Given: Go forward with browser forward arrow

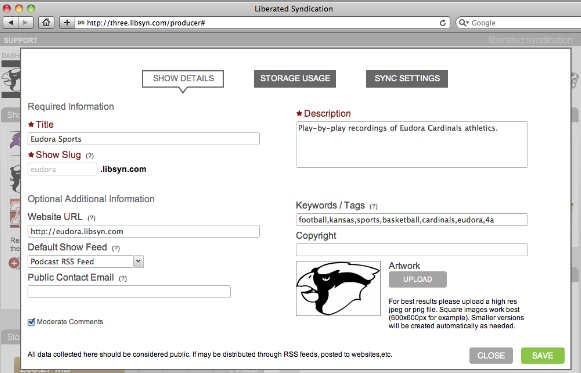Looking at the screenshot, I should click(25, 23).
